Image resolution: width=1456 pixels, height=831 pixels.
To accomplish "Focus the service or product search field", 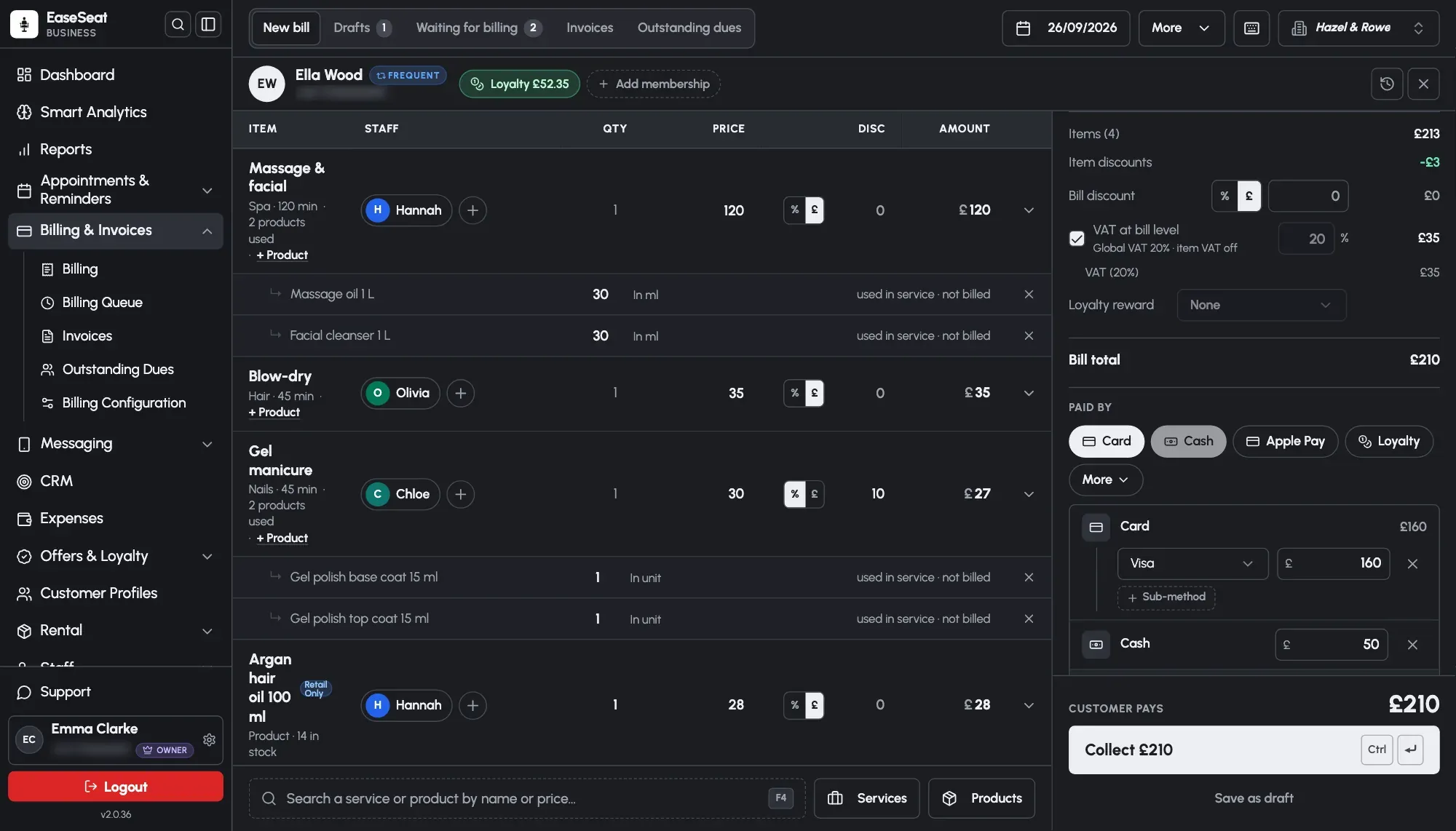I will click(x=527, y=798).
